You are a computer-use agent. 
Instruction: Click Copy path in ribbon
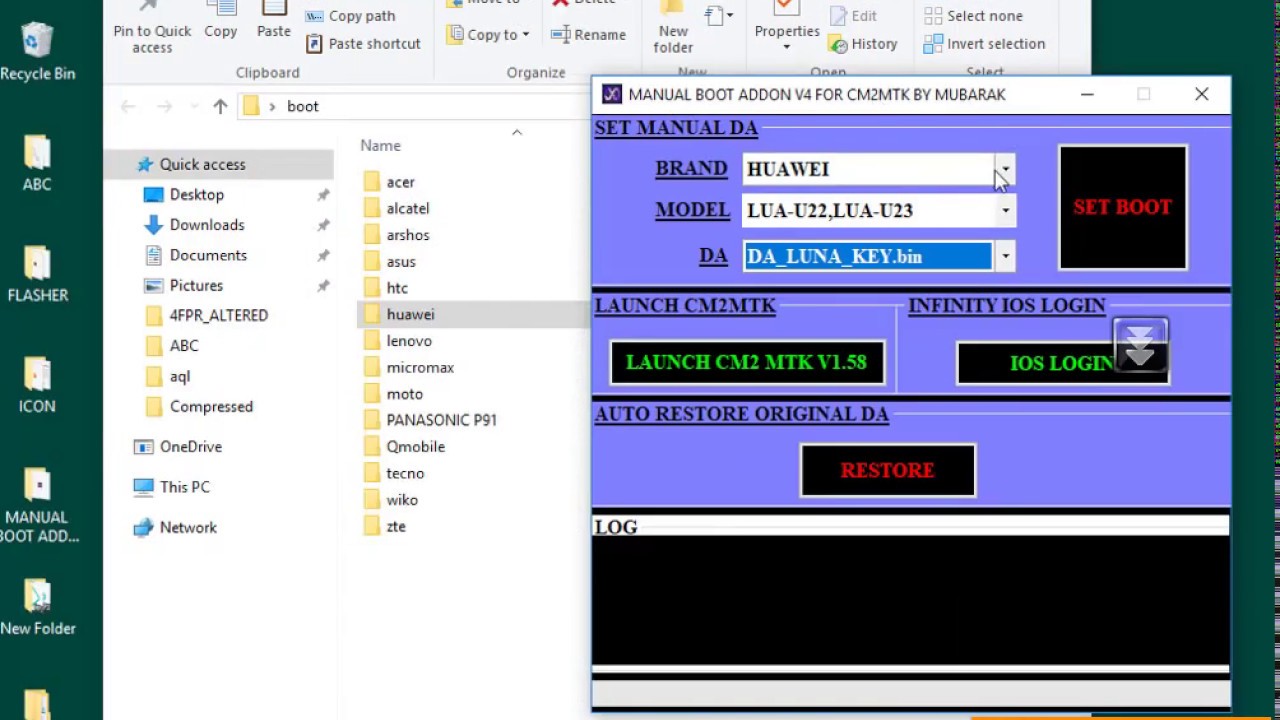click(x=351, y=16)
